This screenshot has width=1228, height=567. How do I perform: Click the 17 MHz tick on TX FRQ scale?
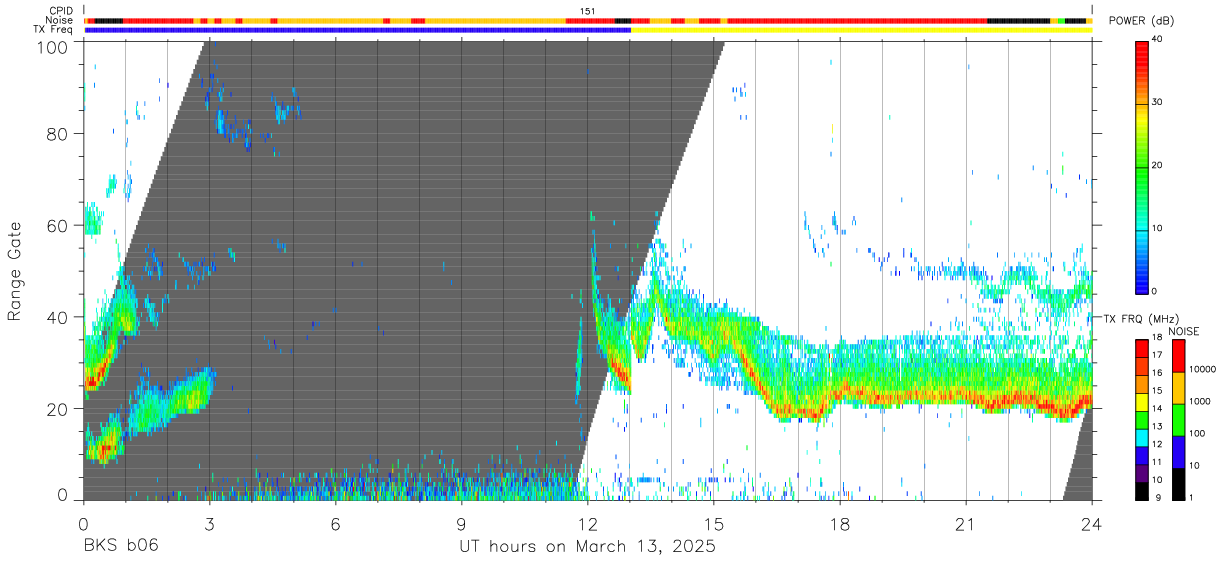click(x=1159, y=355)
